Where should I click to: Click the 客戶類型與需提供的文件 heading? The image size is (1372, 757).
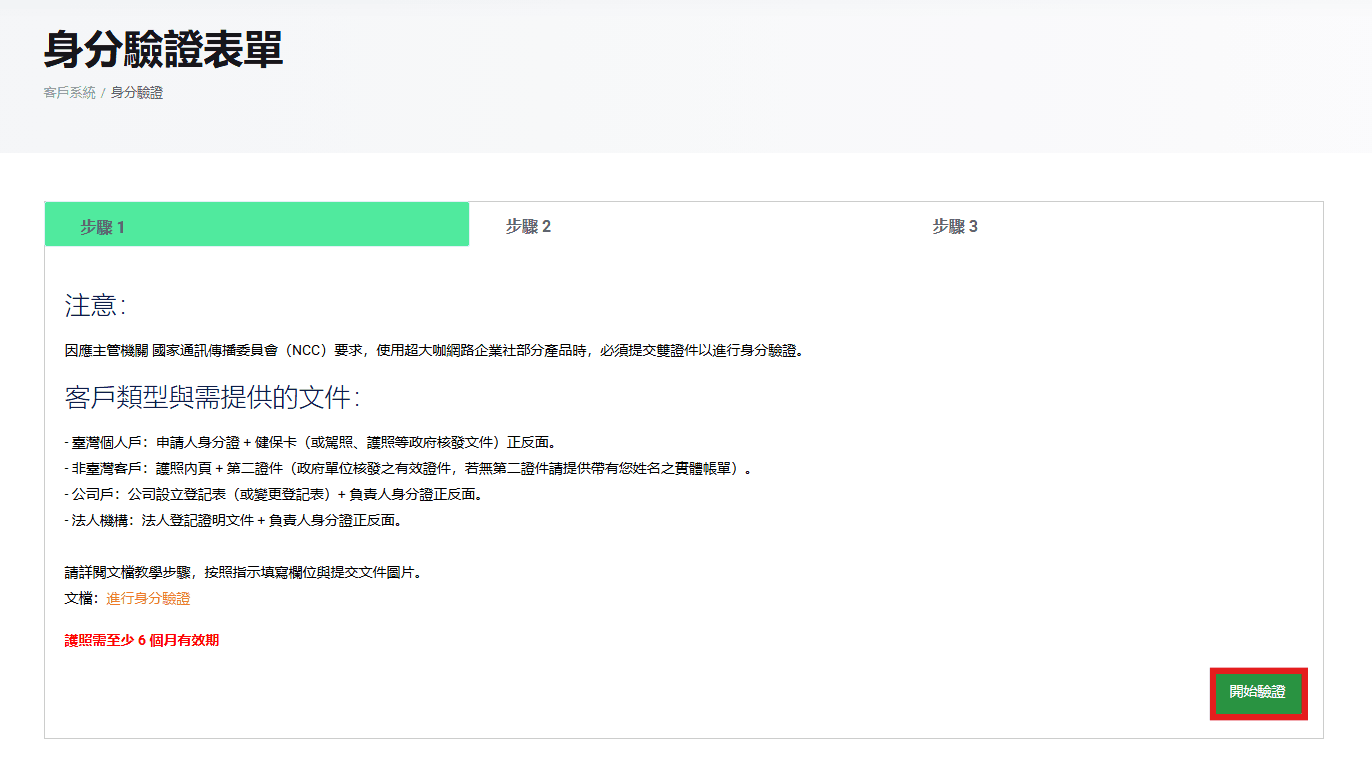point(211,398)
